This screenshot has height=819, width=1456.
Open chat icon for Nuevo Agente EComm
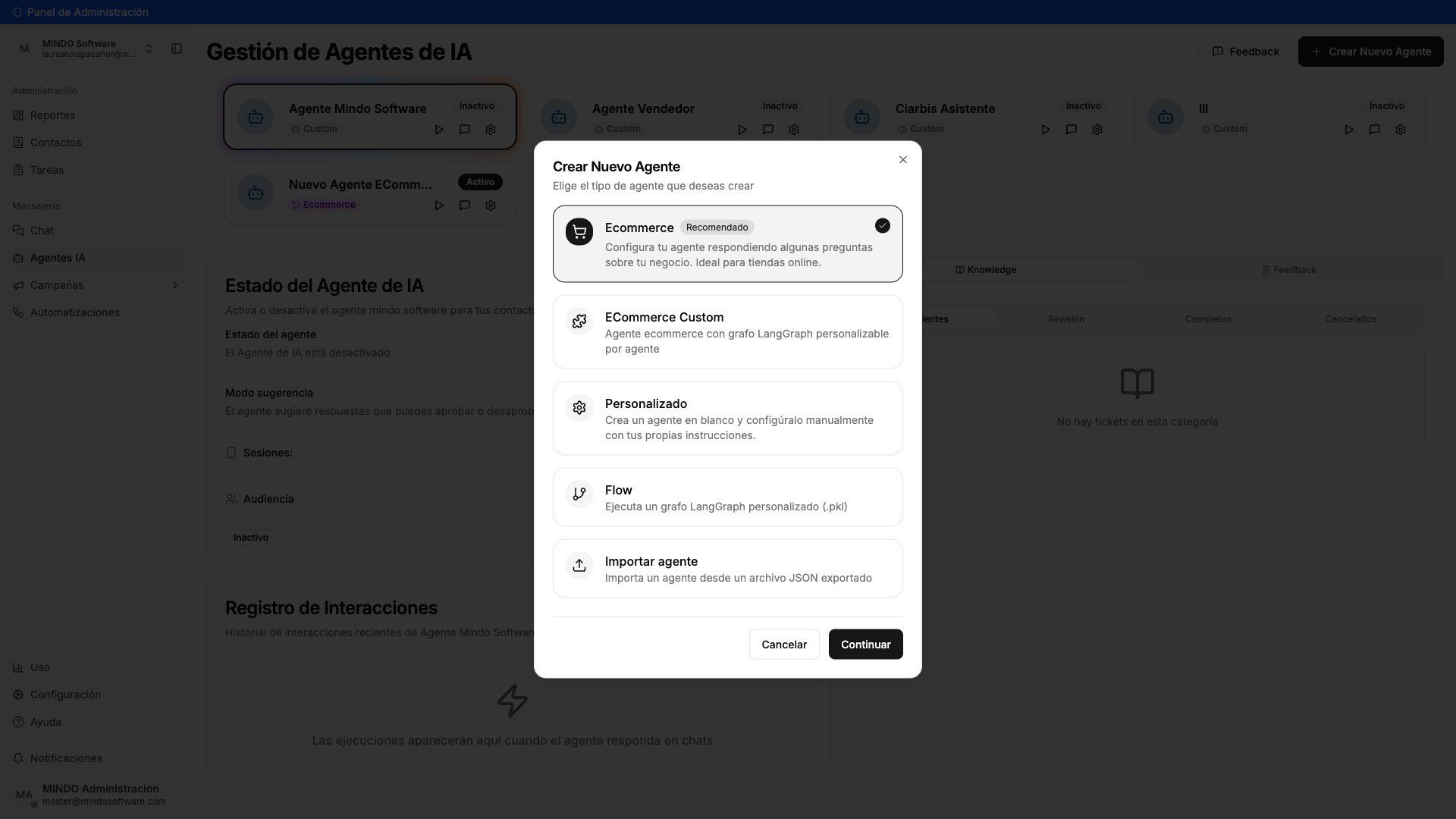click(465, 206)
